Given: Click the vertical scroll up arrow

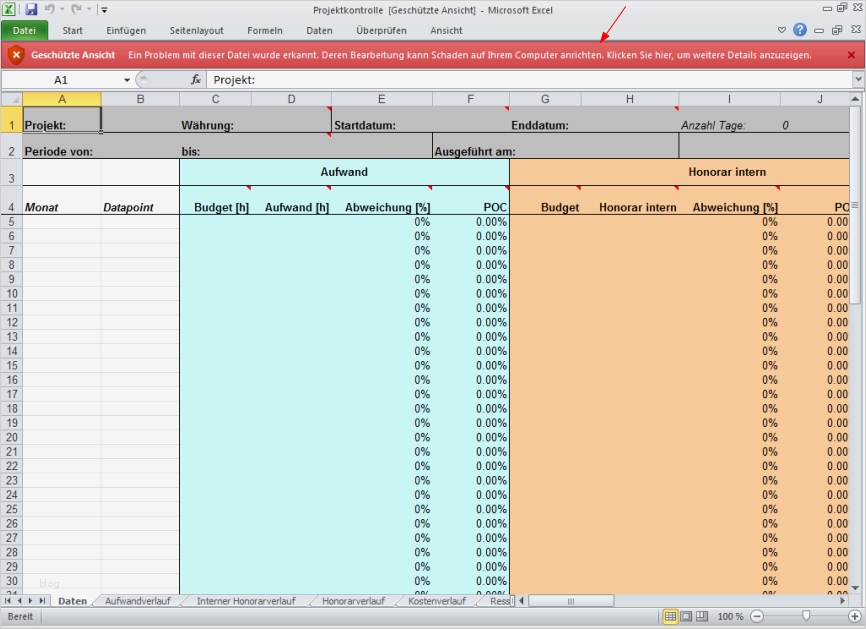Looking at the screenshot, I should pyautogui.click(x=855, y=99).
